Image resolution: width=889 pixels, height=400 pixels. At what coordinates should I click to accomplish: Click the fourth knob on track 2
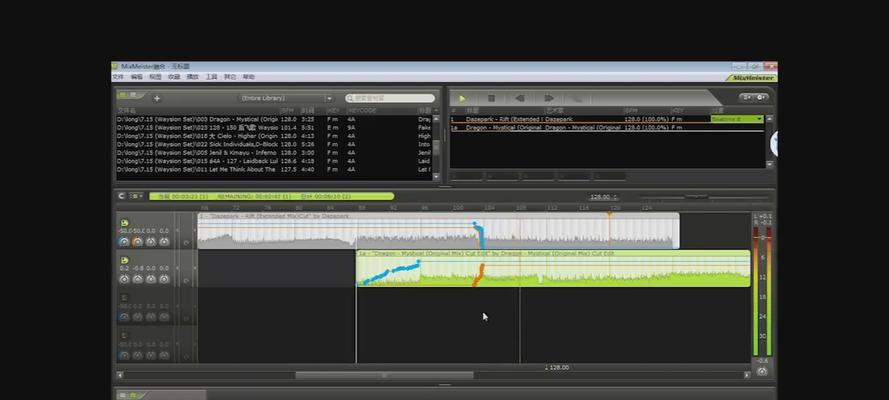(164, 279)
